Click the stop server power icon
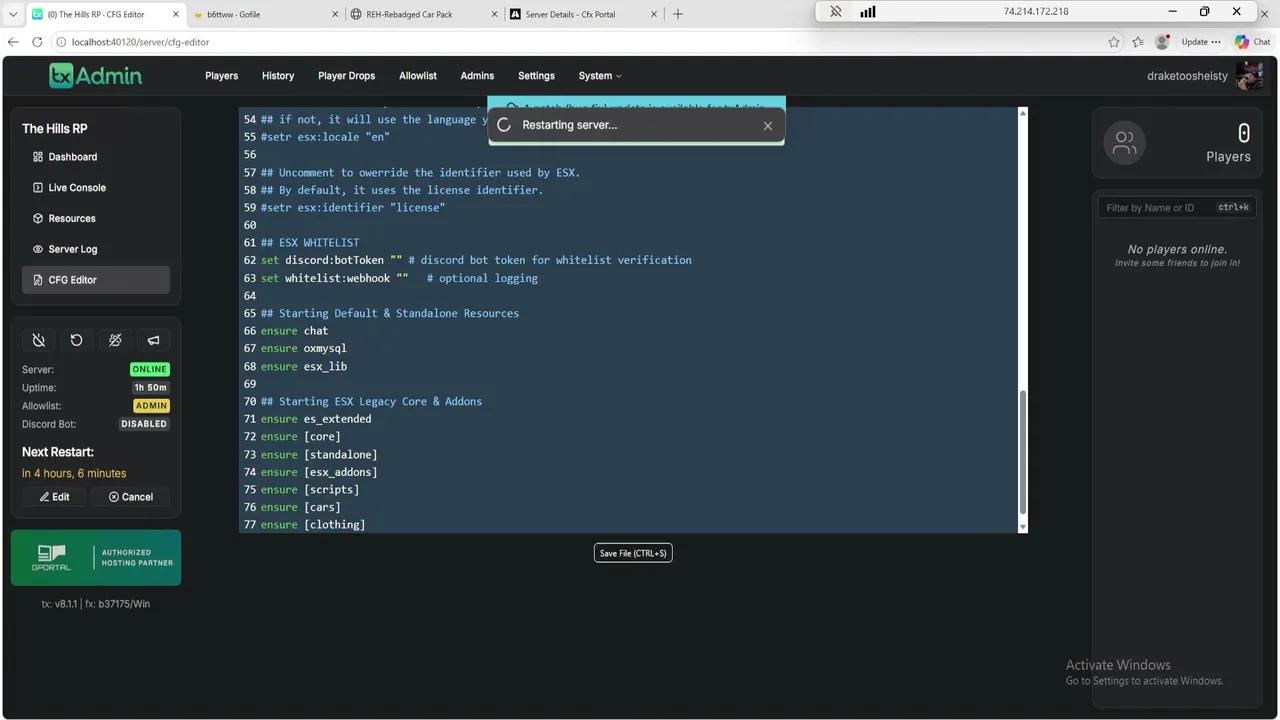The height and width of the screenshot is (720, 1280). [39, 340]
